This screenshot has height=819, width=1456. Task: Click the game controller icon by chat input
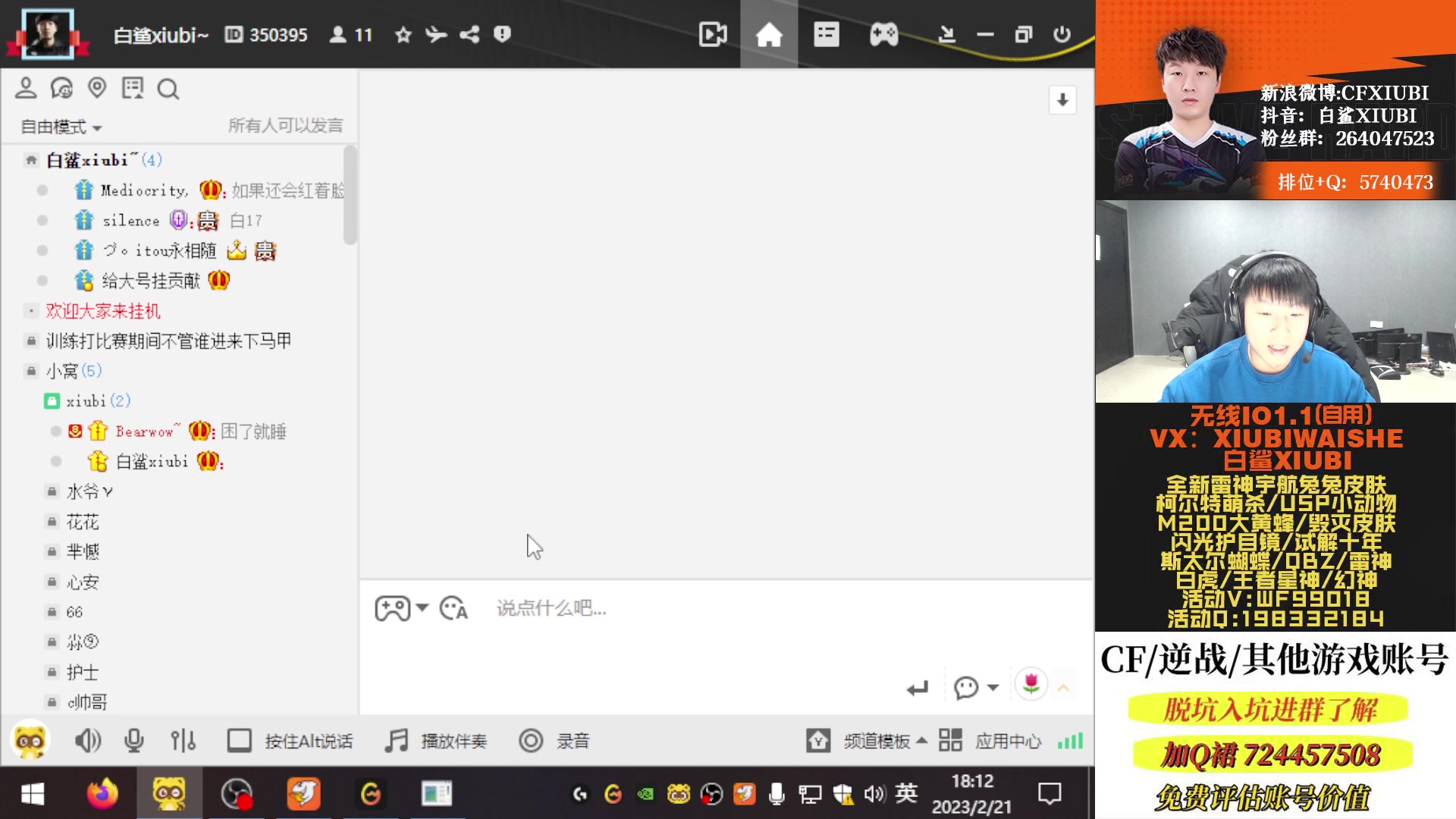392,608
